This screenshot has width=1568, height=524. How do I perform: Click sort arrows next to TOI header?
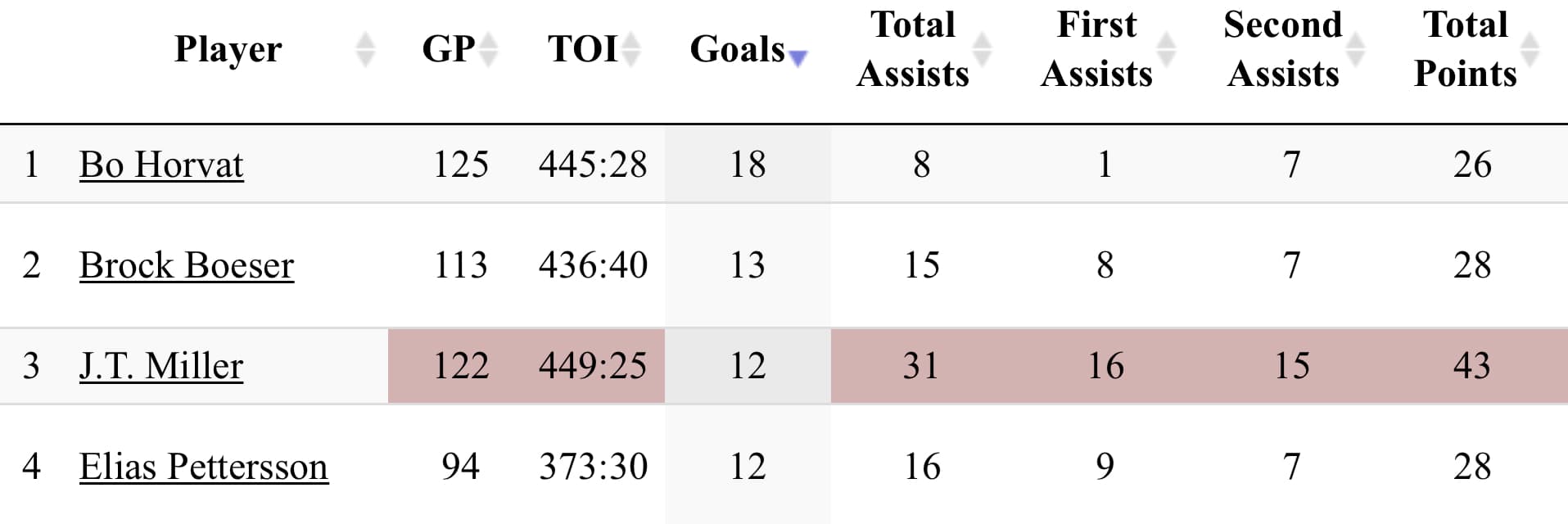coord(630,50)
